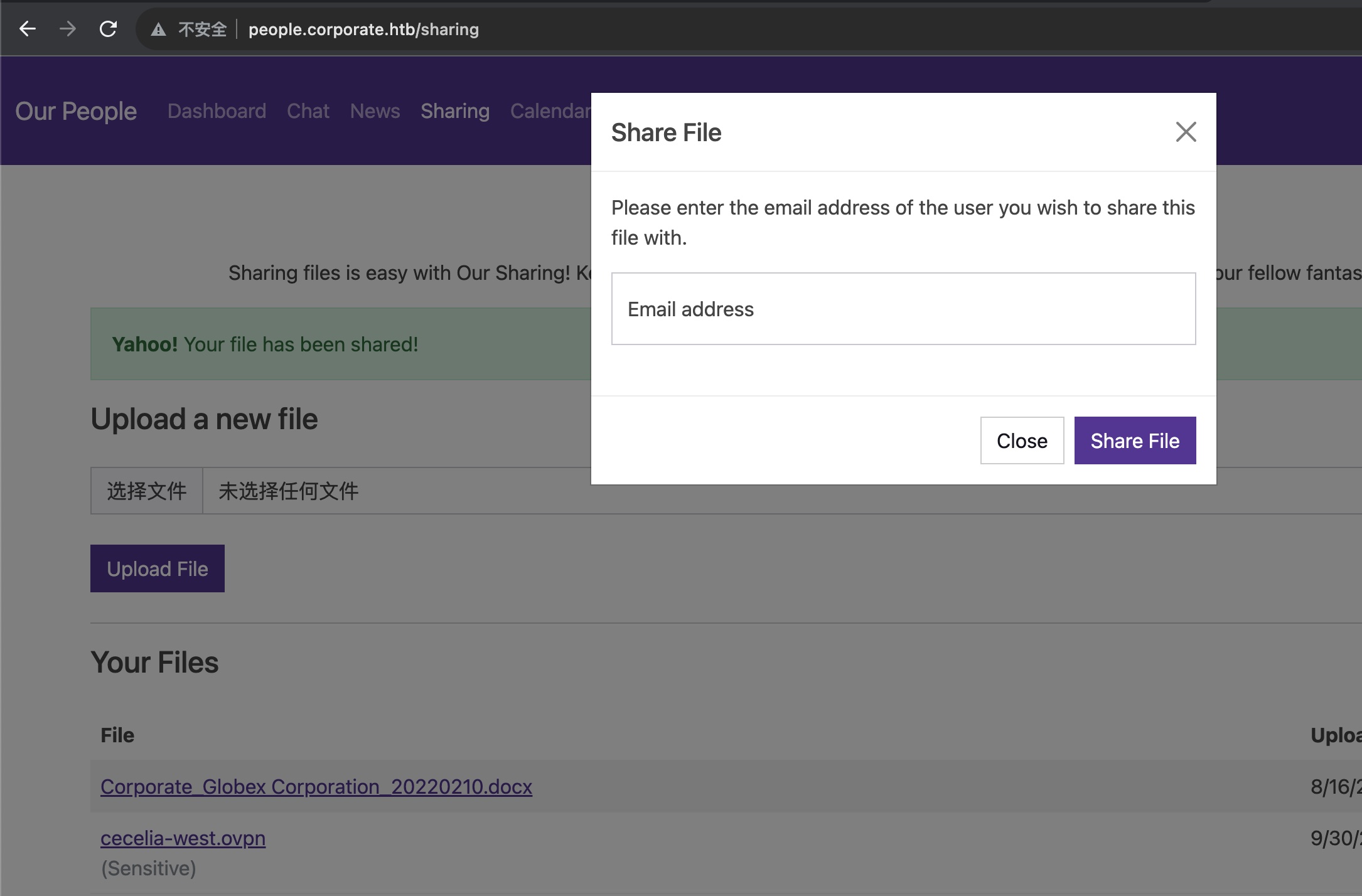Click the browser forward arrow
The height and width of the screenshot is (896, 1362).
(68, 29)
